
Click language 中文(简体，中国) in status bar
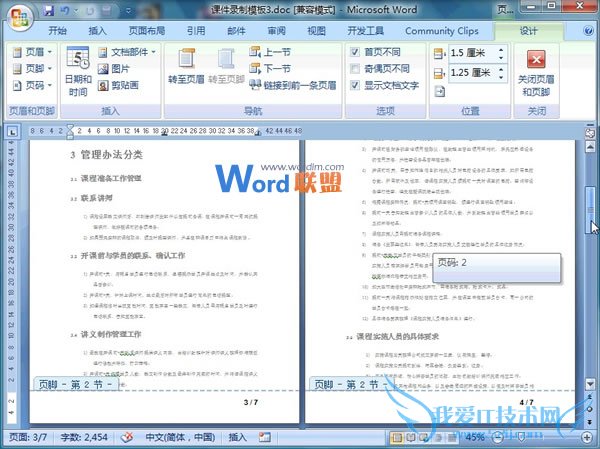pos(180,437)
